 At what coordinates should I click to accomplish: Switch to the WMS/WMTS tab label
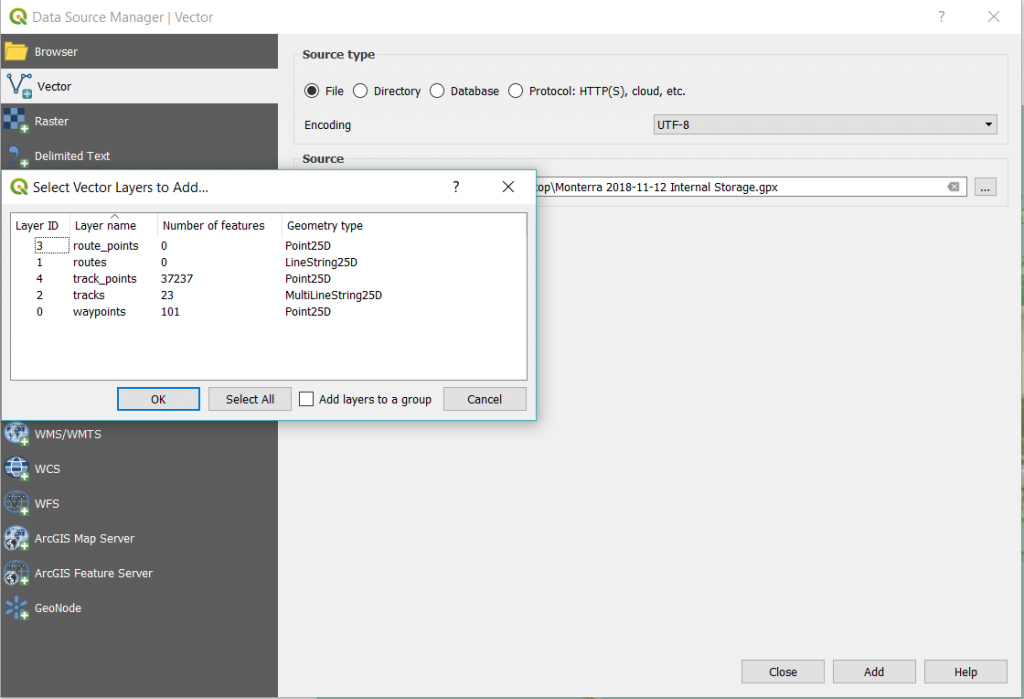click(x=68, y=434)
